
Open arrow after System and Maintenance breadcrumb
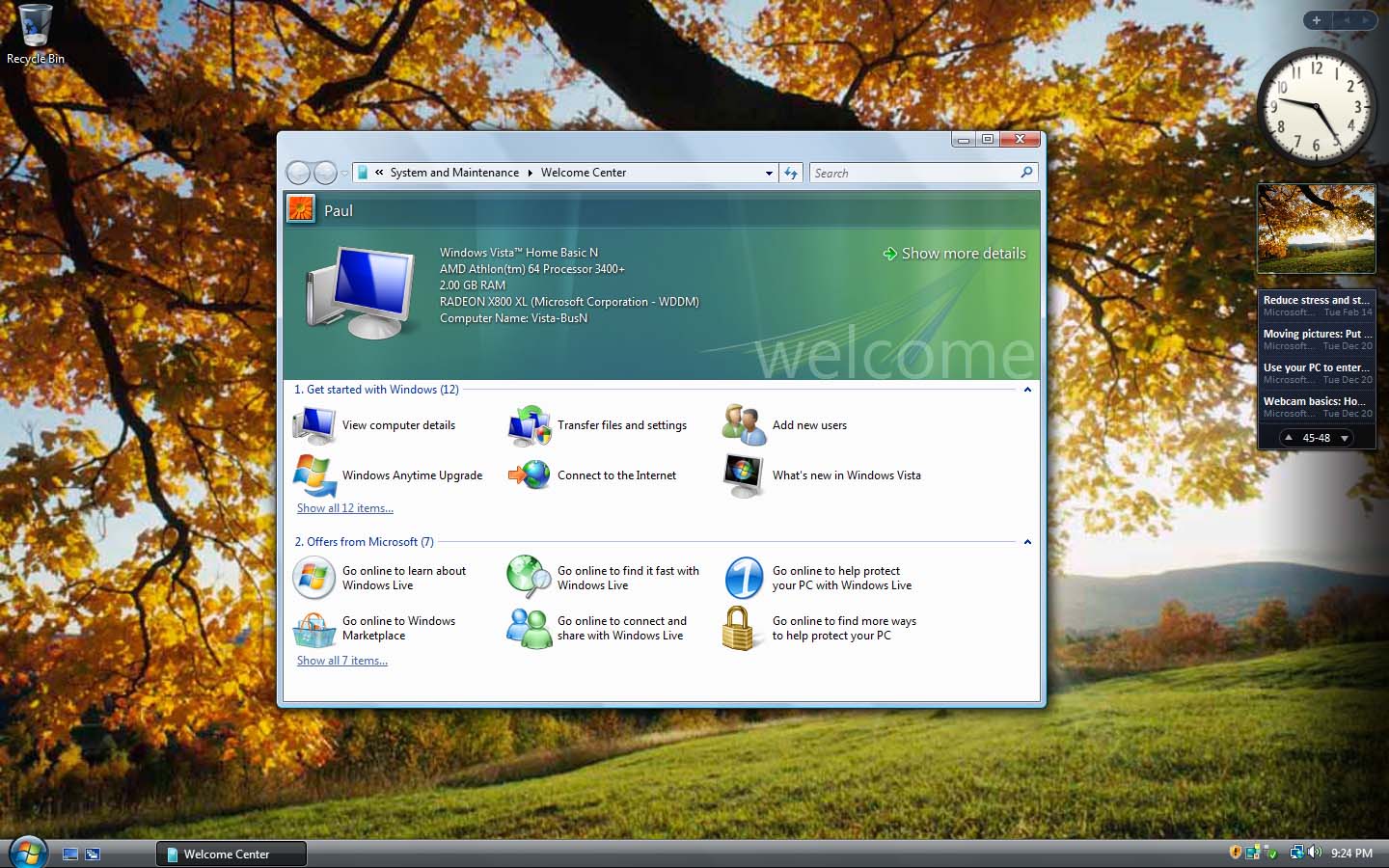(x=530, y=173)
